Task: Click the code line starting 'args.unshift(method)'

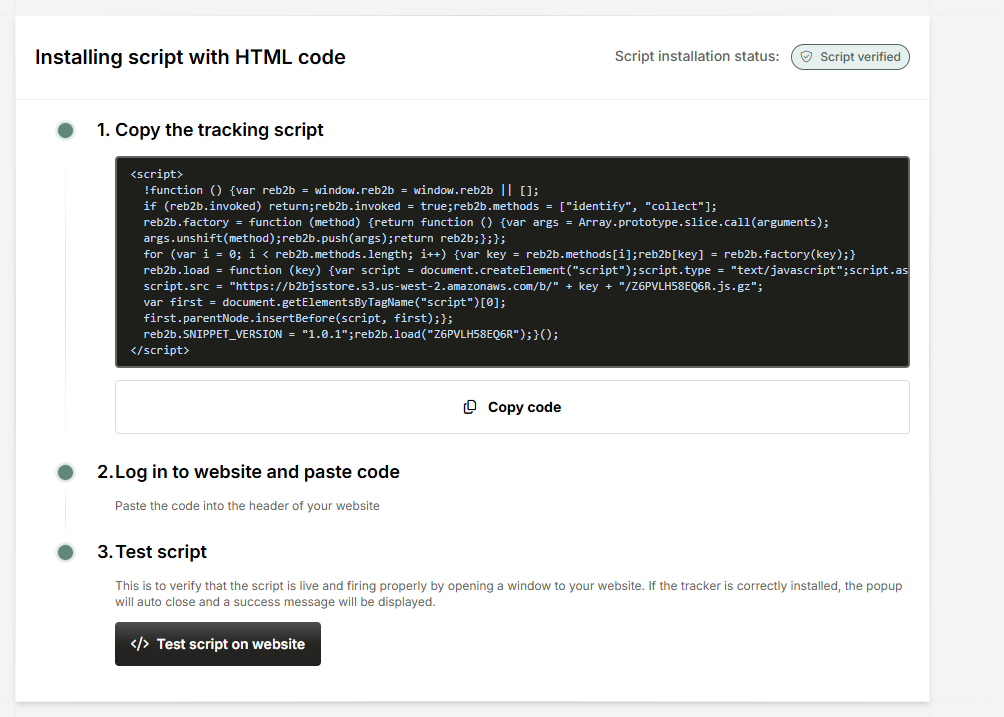Action: click(325, 238)
